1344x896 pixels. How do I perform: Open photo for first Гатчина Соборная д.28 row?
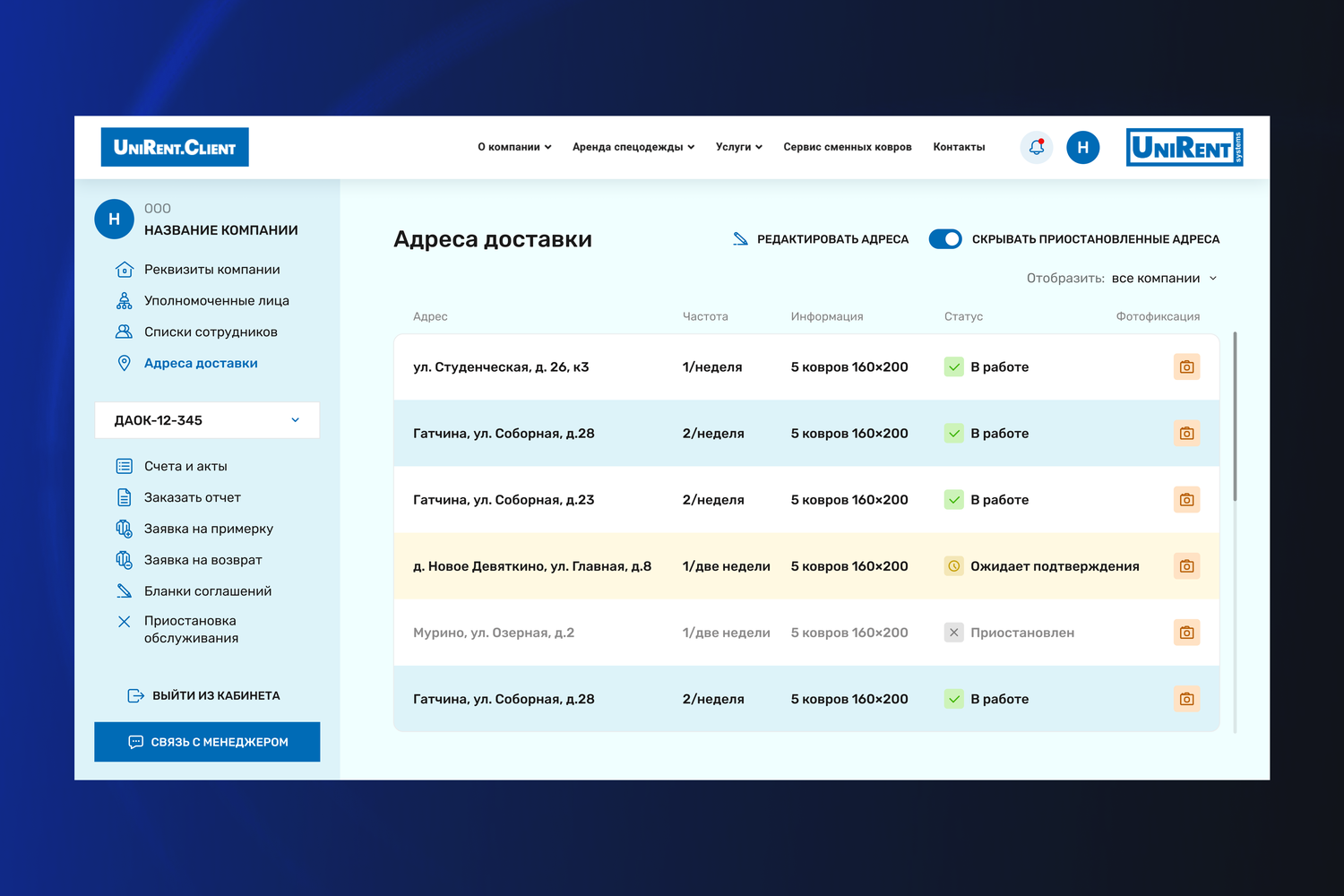pos(1186,434)
